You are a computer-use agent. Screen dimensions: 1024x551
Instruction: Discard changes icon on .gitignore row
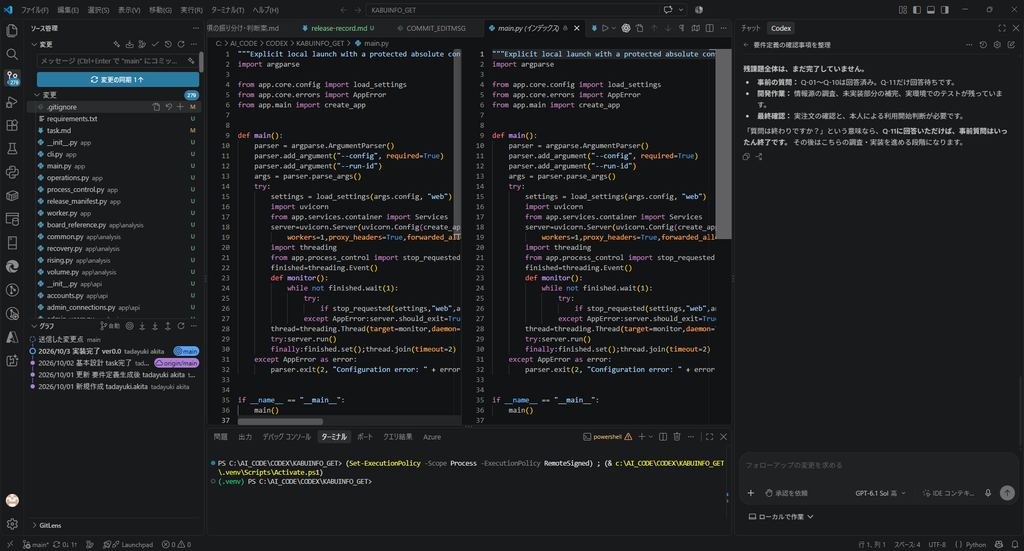pyautogui.click(x=168, y=107)
